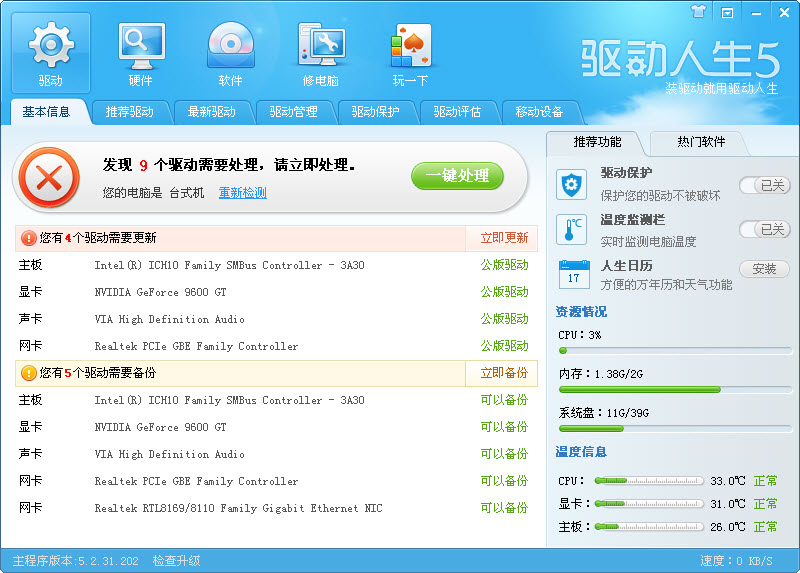Image resolution: width=800 pixels, height=573 pixels.
Task: Toggle the 温度监测栏 switch (已关)
Action: 765,230
